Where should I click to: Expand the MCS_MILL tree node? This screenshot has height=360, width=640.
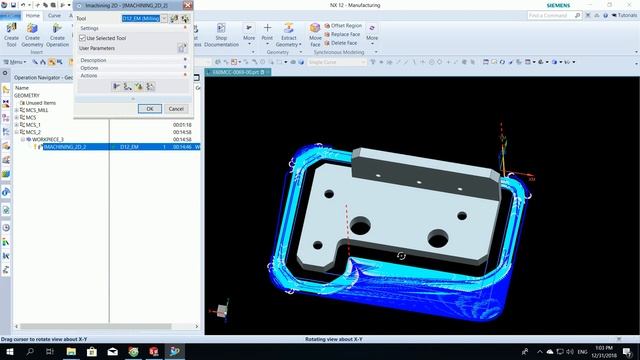point(17,110)
